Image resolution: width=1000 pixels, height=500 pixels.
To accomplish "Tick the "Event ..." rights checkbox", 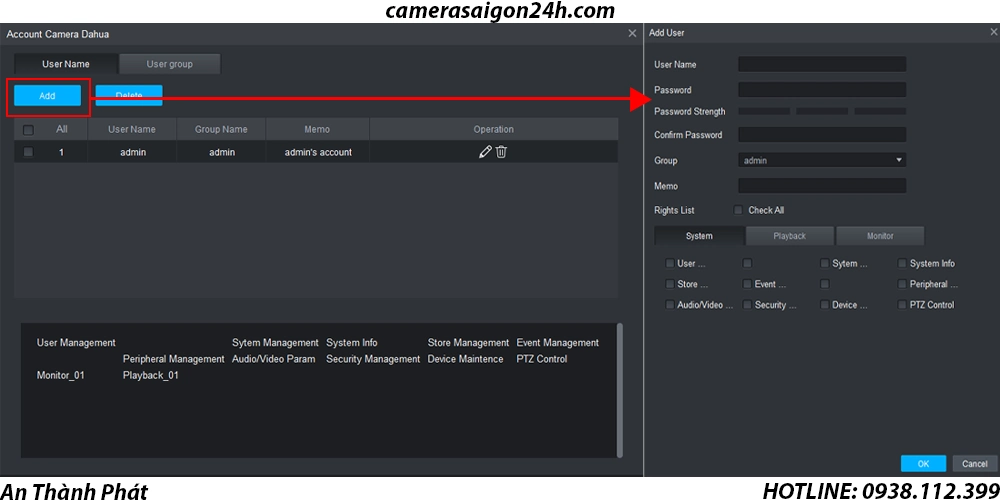I will [x=747, y=284].
